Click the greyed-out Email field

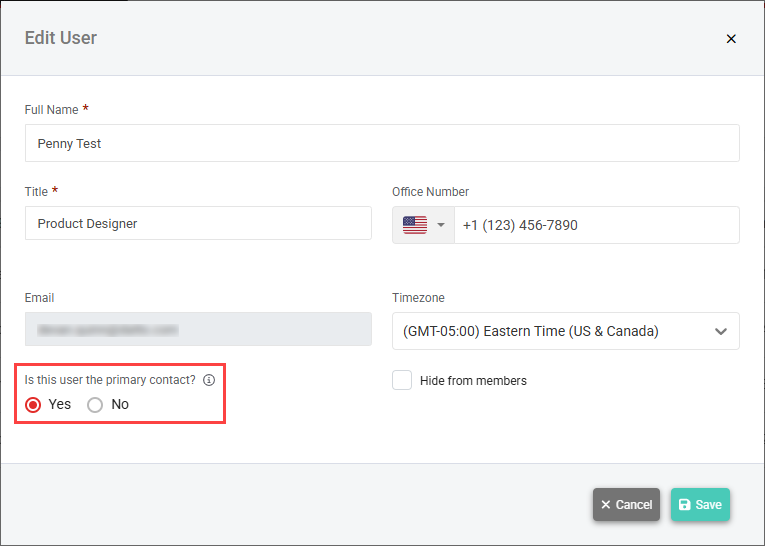click(198, 329)
